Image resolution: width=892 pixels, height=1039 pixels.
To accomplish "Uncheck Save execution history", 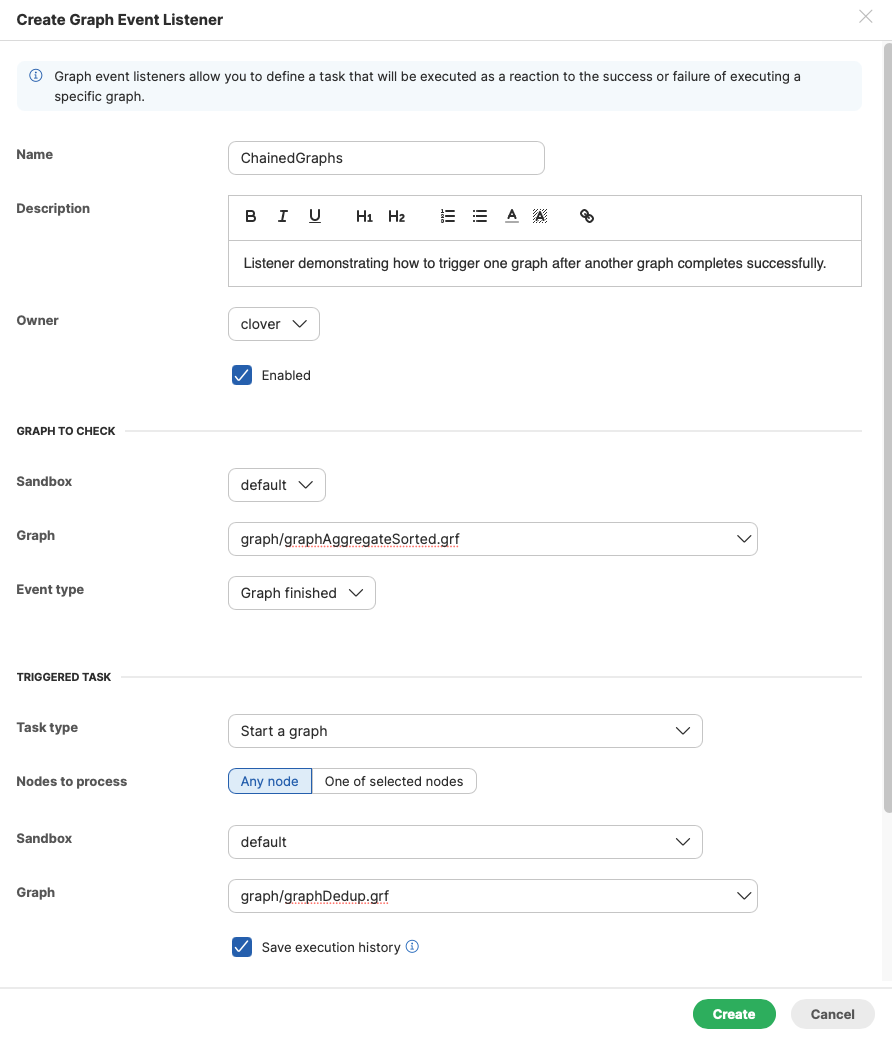I will [241, 947].
